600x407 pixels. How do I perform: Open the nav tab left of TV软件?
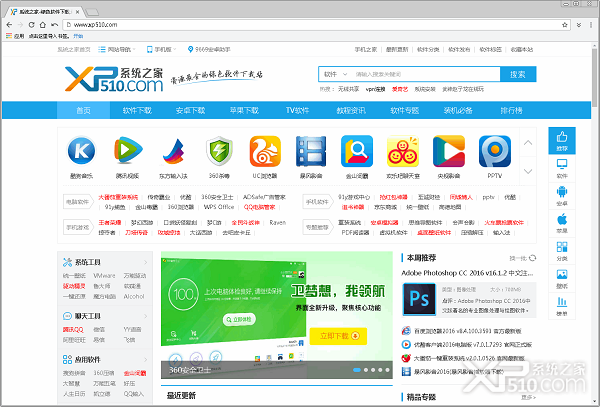[244, 111]
